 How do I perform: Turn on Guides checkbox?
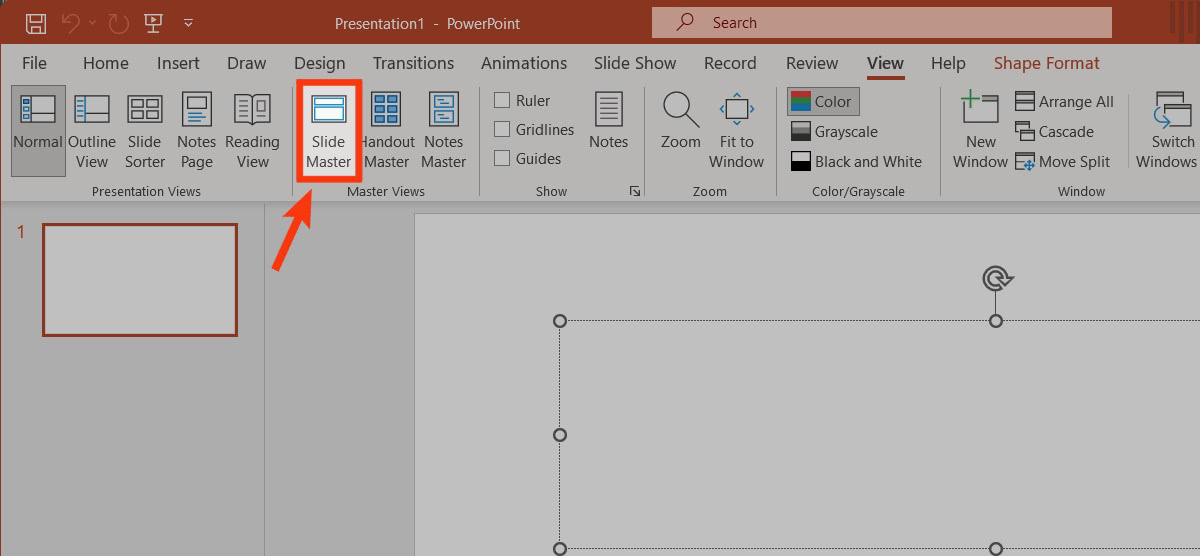click(x=502, y=158)
